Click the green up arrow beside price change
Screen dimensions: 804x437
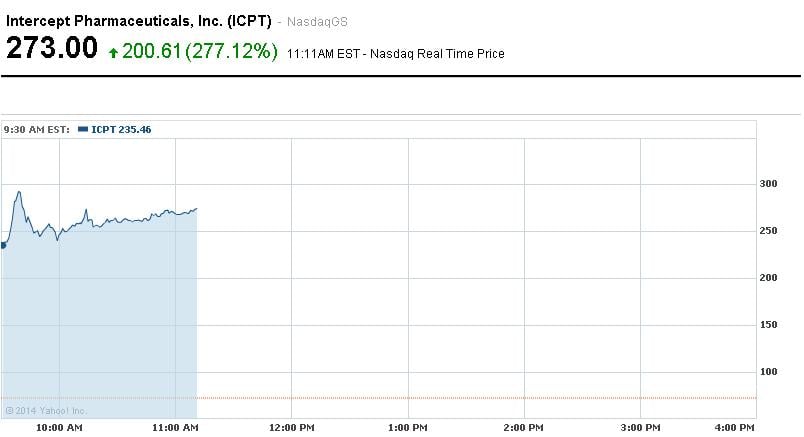point(114,51)
